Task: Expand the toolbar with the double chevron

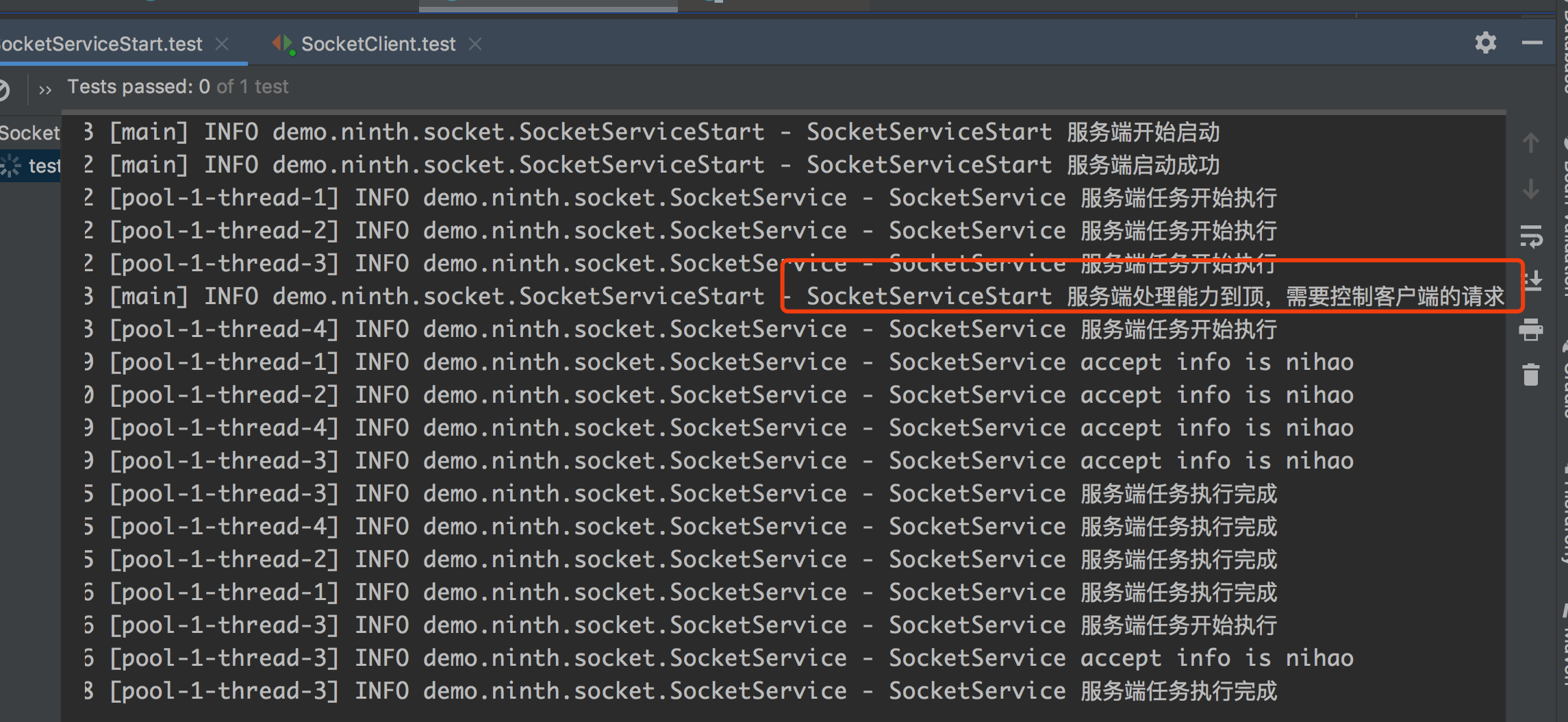Action: point(45,89)
